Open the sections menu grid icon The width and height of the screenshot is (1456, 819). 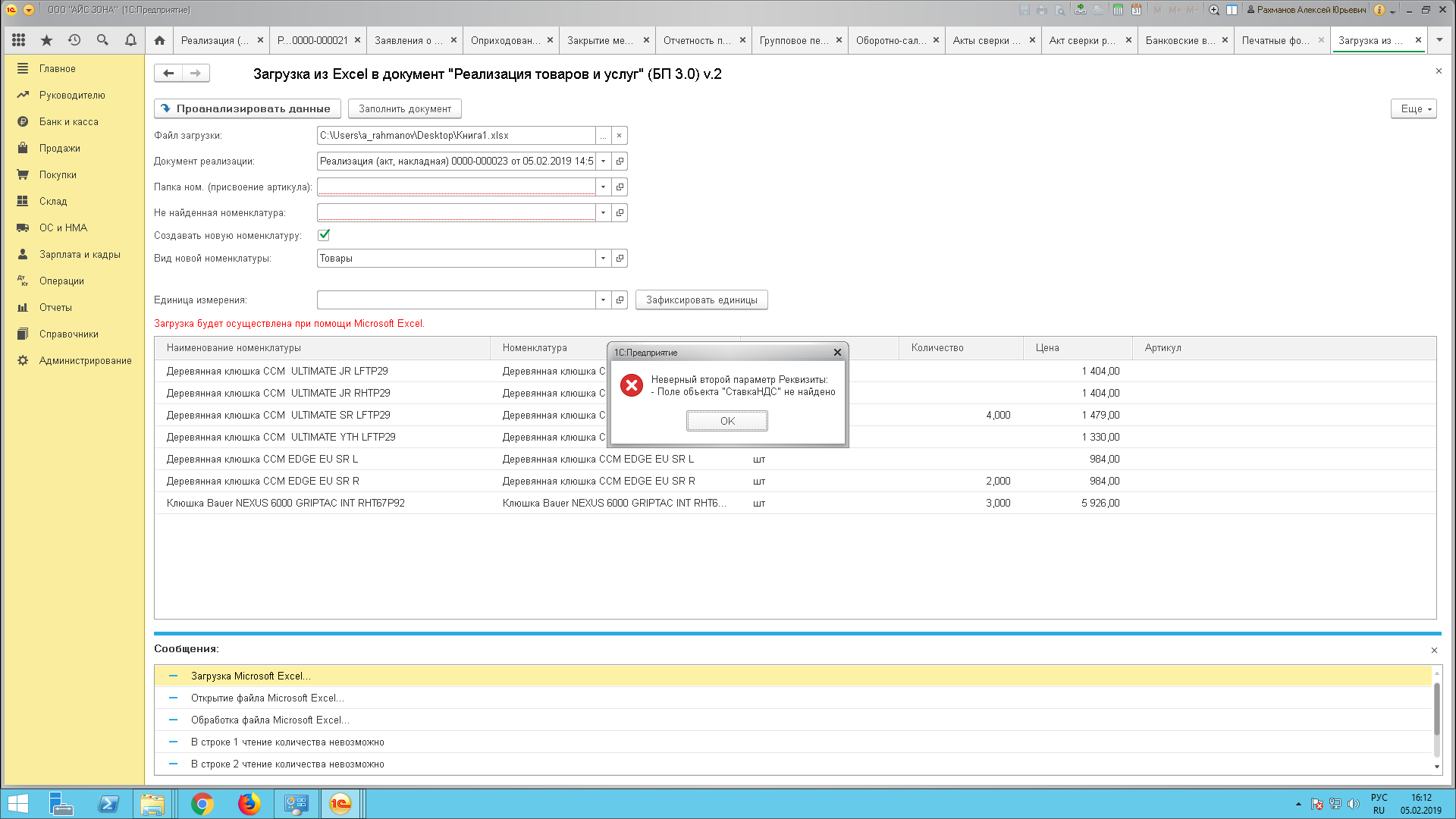tap(19, 40)
